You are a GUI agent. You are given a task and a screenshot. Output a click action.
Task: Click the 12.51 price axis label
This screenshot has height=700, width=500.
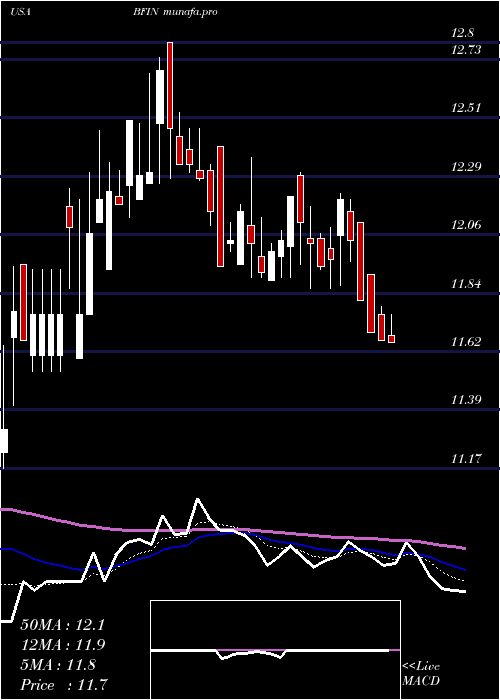point(466,108)
